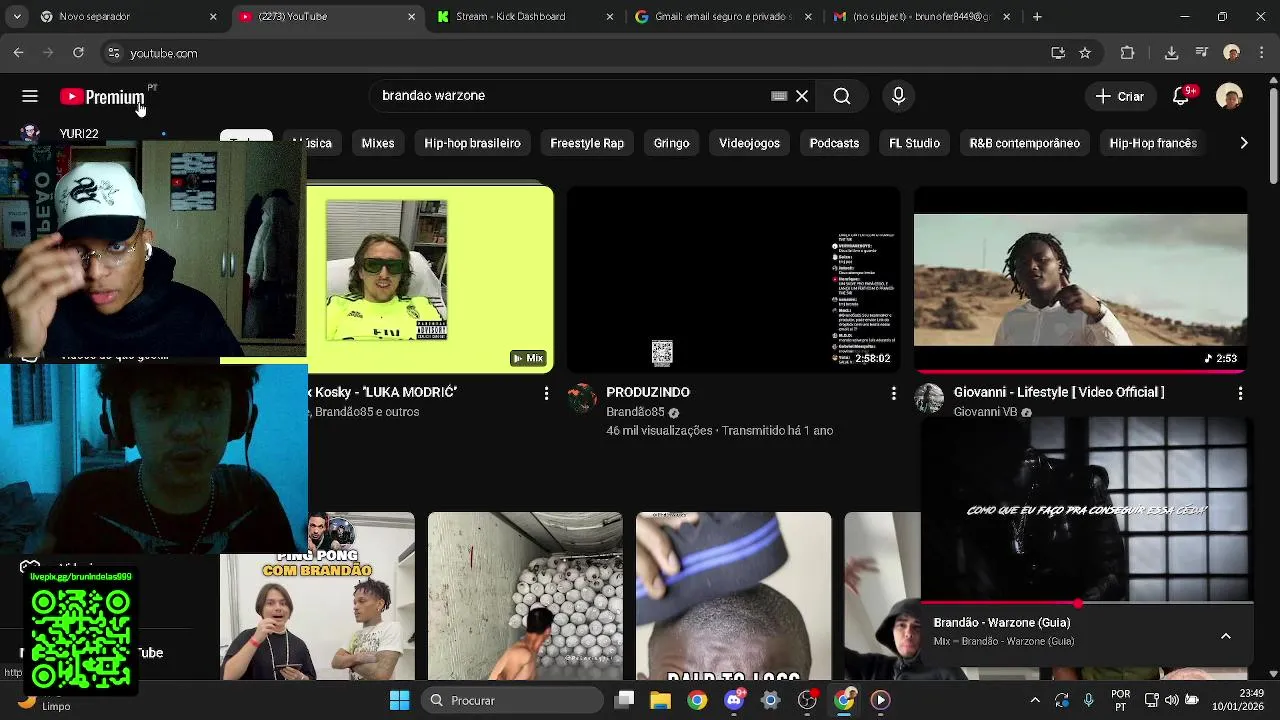Image resolution: width=1280 pixels, height=720 pixels.
Task: Install app icon in address bar
Action: pyautogui.click(x=1058, y=53)
